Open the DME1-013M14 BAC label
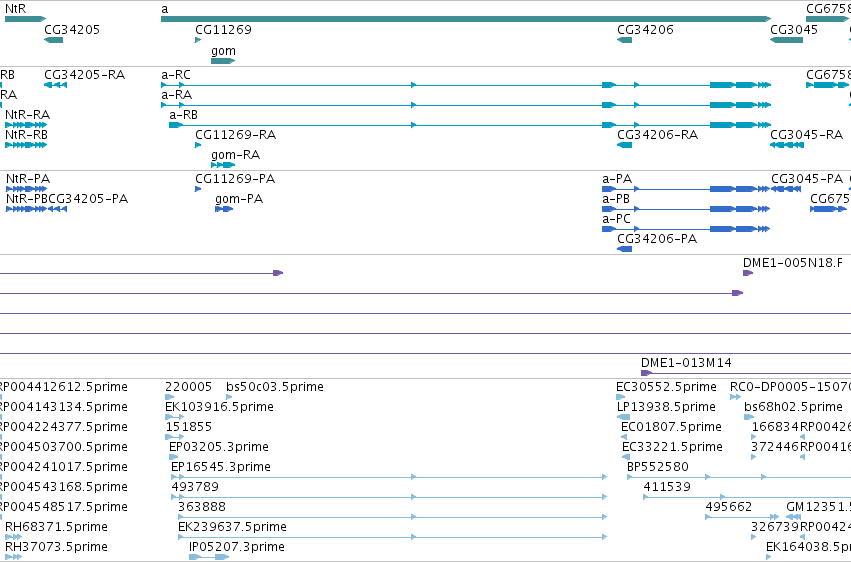The width and height of the screenshot is (851, 562). coord(686,362)
